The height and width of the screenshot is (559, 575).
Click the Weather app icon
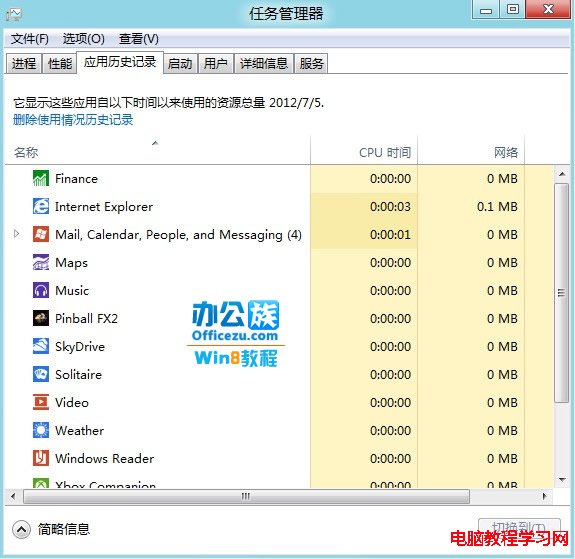41,430
